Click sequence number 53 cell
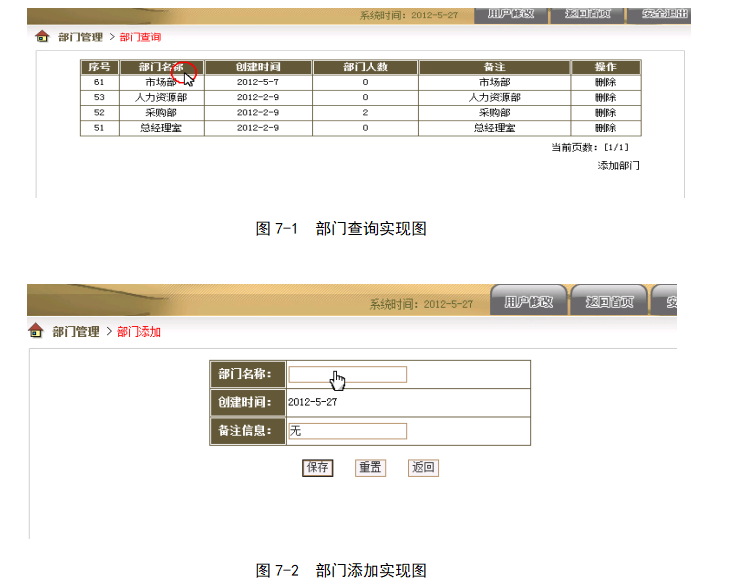The height and width of the screenshot is (587, 749). (x=99, y=97)
